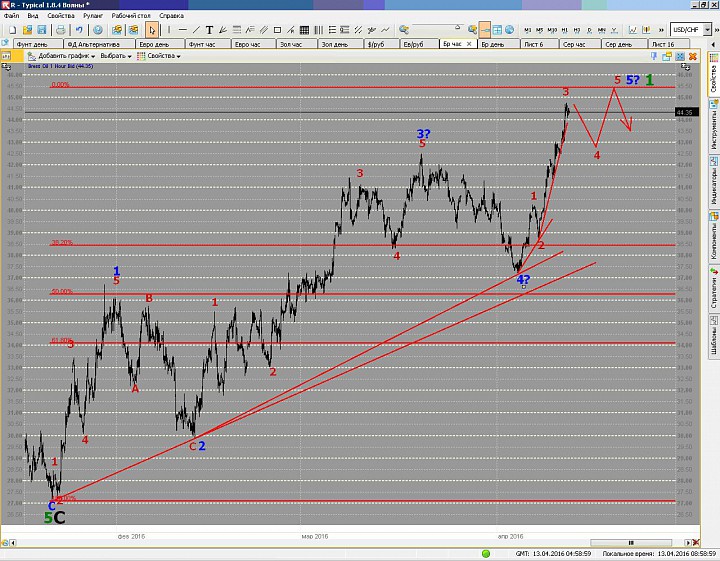Image resolution: width=720 pixels, height=561 pixels.
Task: Expand the 'Выбрать' dropdown
Action: (116, 56)
